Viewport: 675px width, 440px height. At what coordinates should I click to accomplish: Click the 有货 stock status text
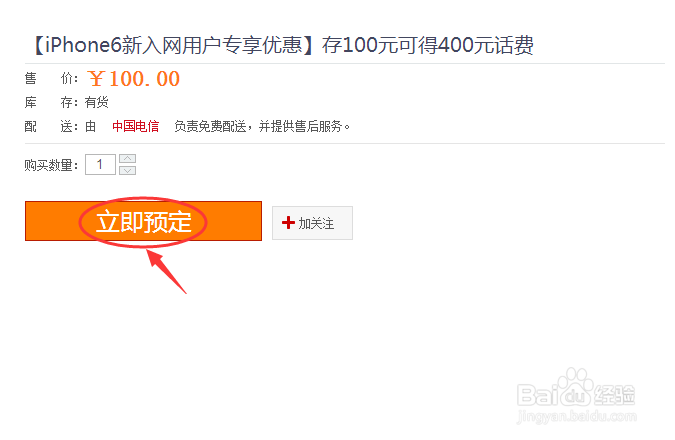tap(96, 102)
